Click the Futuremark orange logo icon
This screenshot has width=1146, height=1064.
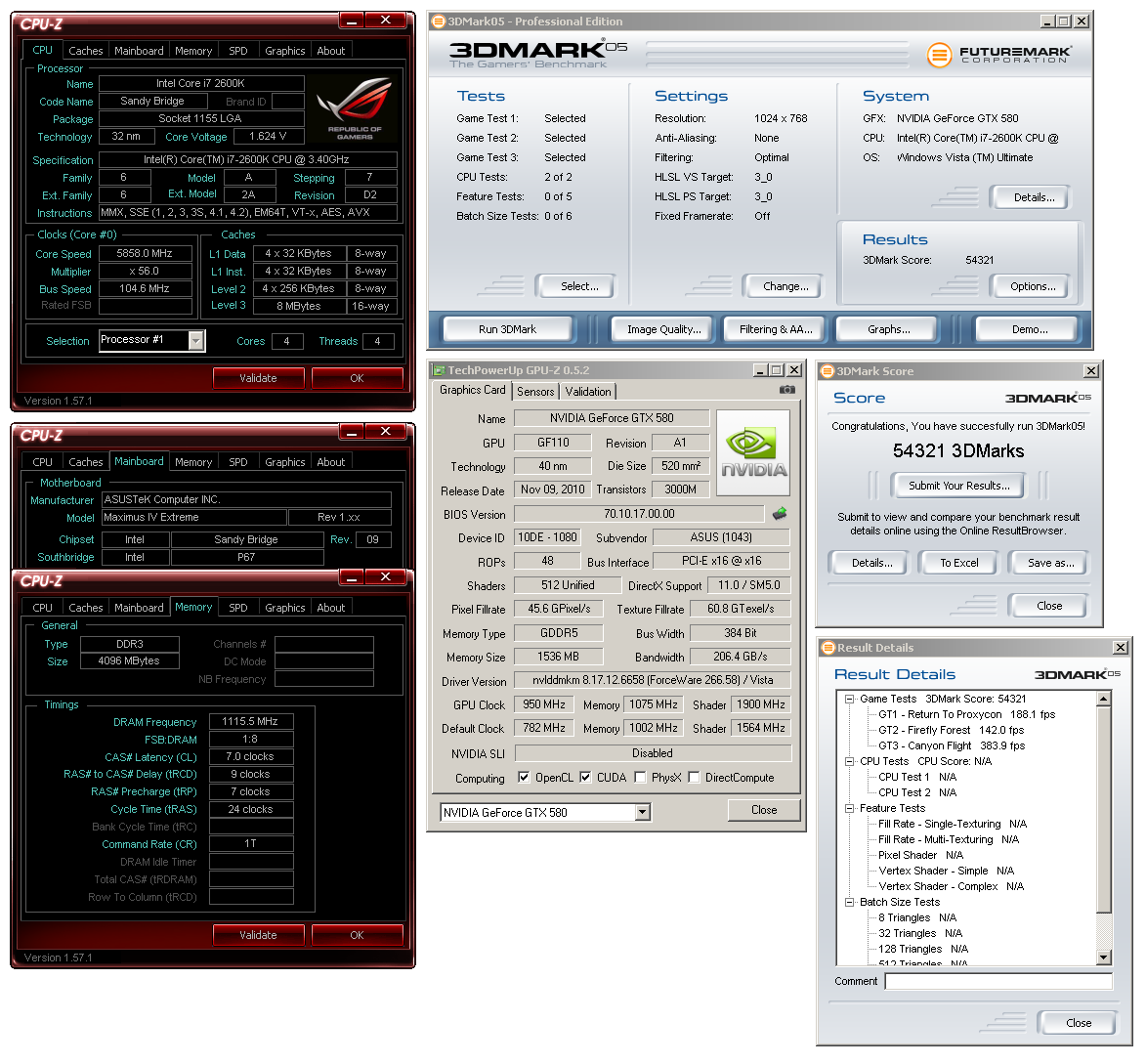(x=939, y=55)
